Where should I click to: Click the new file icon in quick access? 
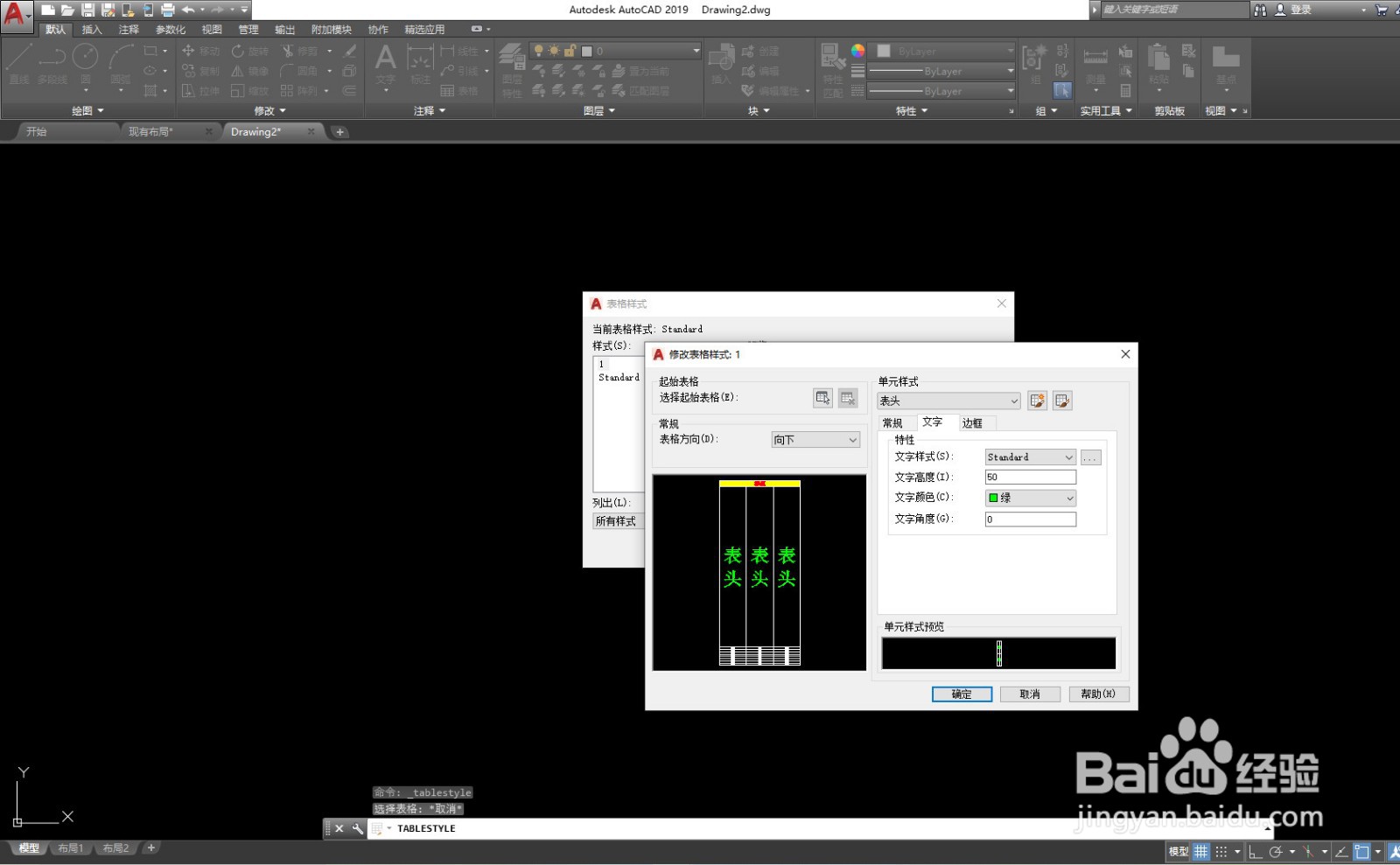point(48,10)
